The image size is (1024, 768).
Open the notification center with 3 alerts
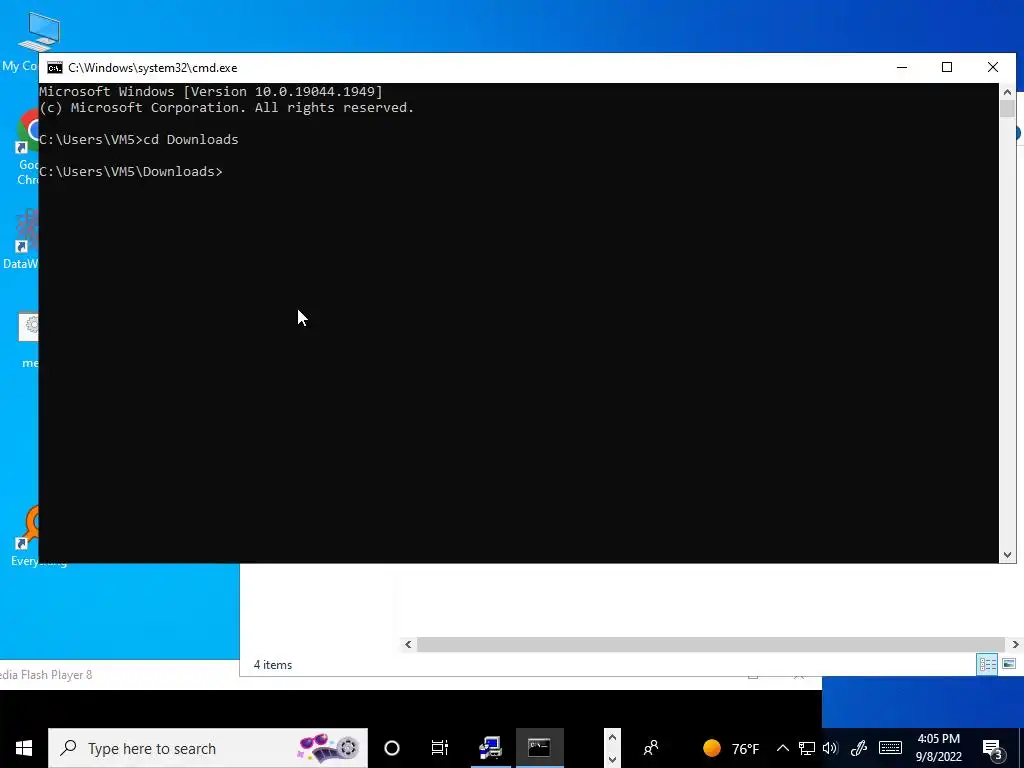(993, 749)
